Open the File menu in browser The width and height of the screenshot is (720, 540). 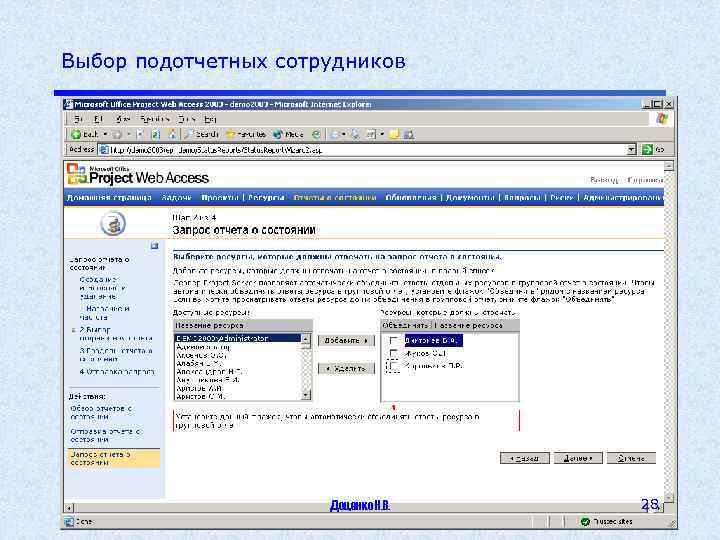coord(79,119)
